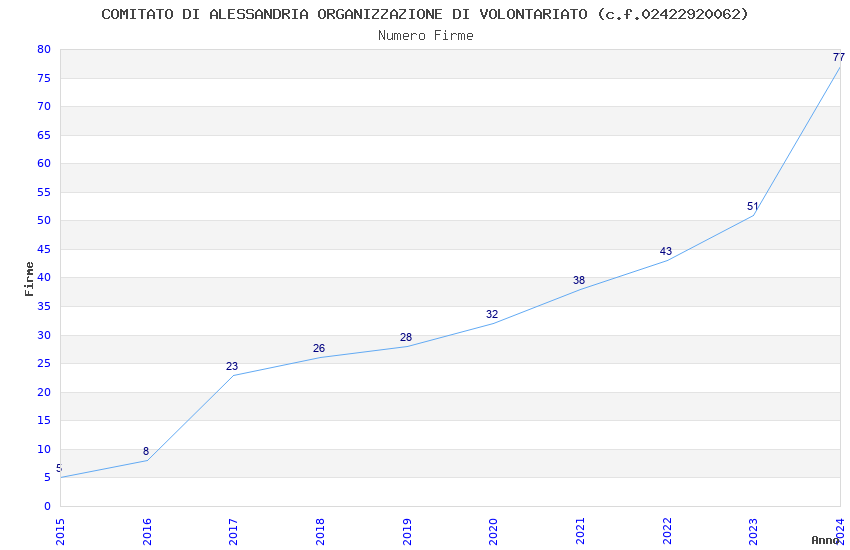This screenshot has width=850, height=550.
Task: Click y-axis tick value 0
Action: [47, 506]
